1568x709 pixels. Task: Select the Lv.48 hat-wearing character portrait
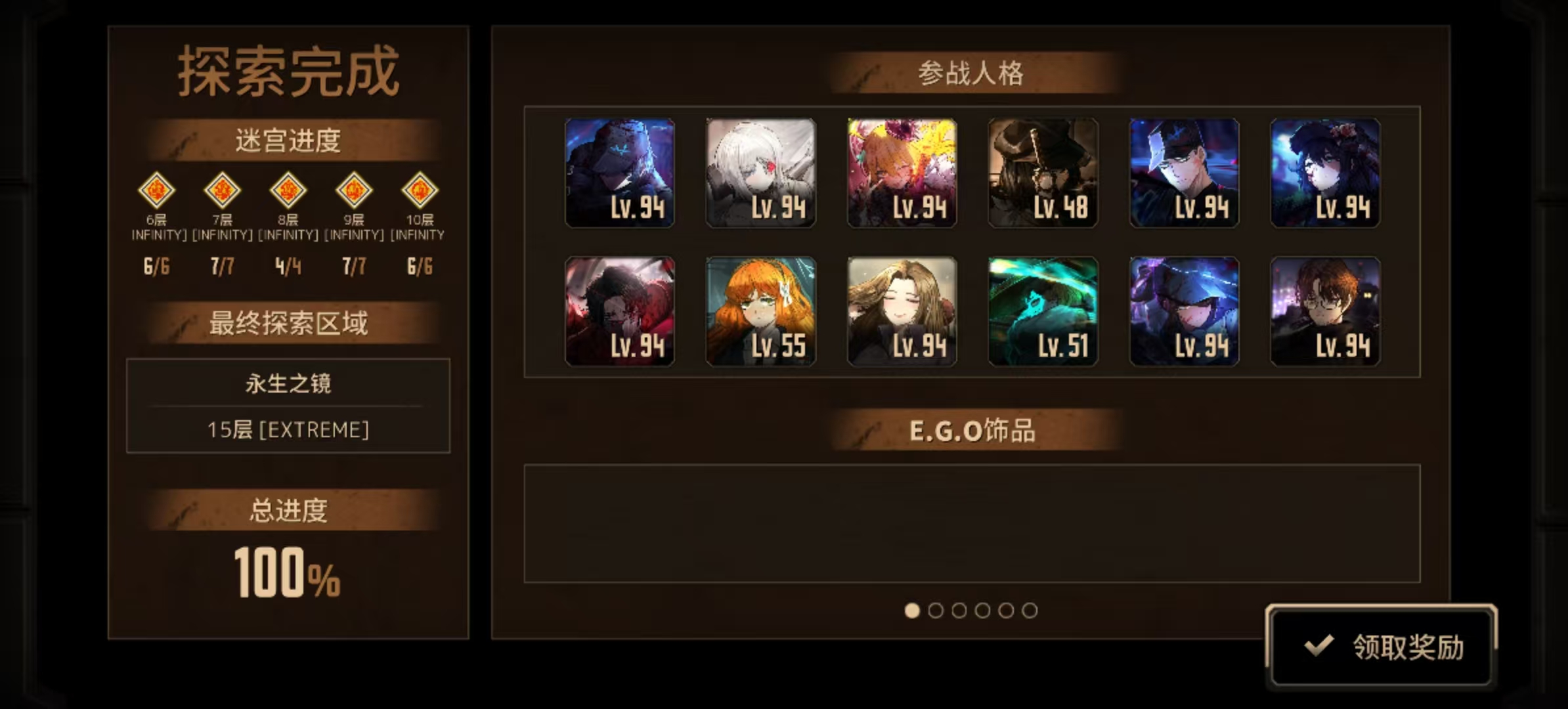point(1043,173)
